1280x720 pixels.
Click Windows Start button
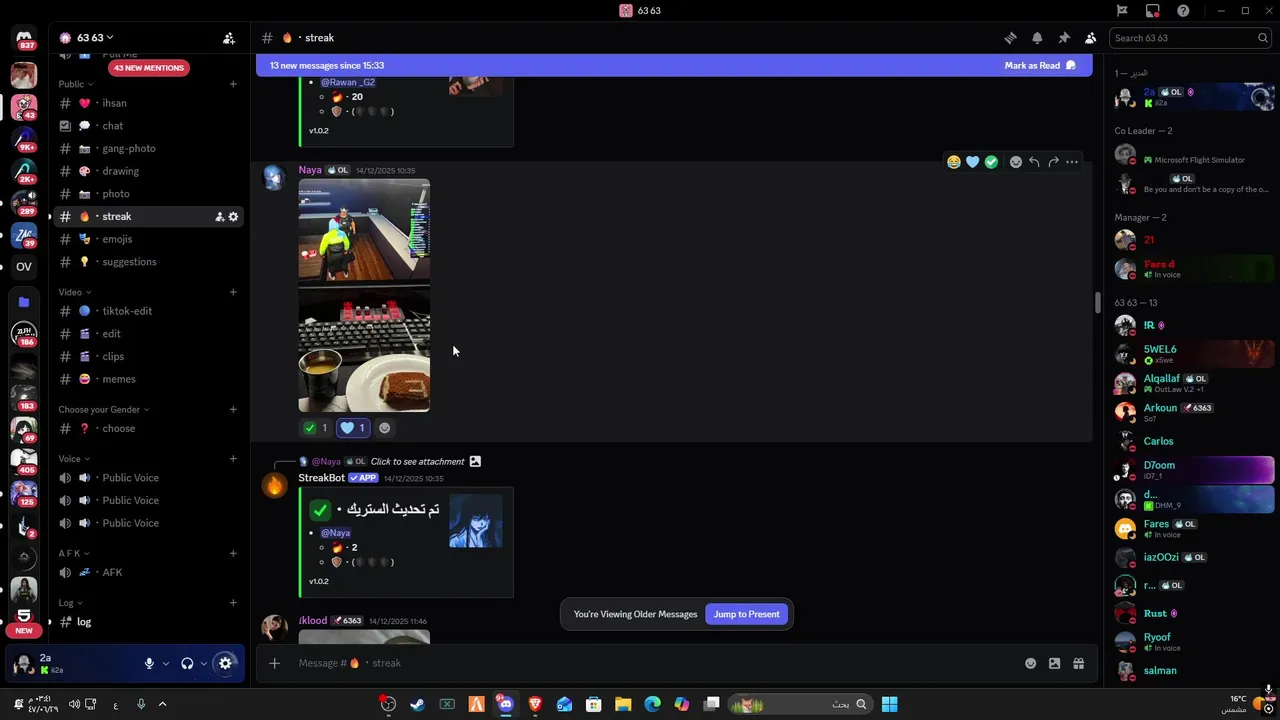click(x=889, y=704)
